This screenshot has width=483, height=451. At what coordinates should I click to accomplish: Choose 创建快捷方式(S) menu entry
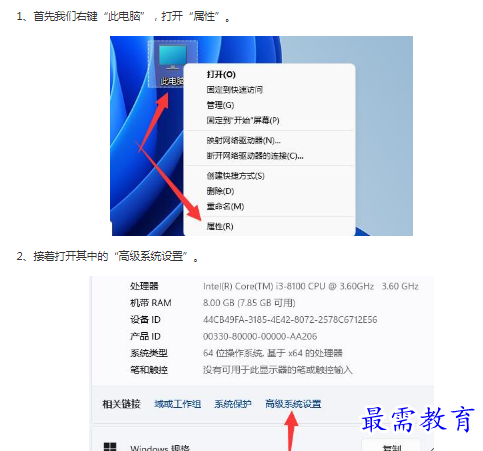point(236,176)
